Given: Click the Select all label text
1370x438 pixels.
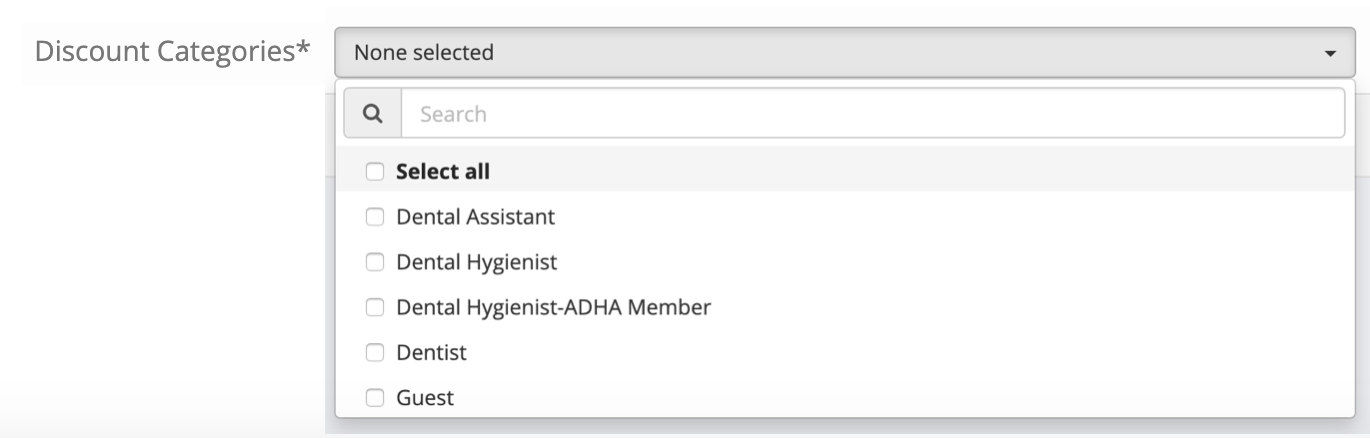Looking at the screenshot, I should (443, 171).
